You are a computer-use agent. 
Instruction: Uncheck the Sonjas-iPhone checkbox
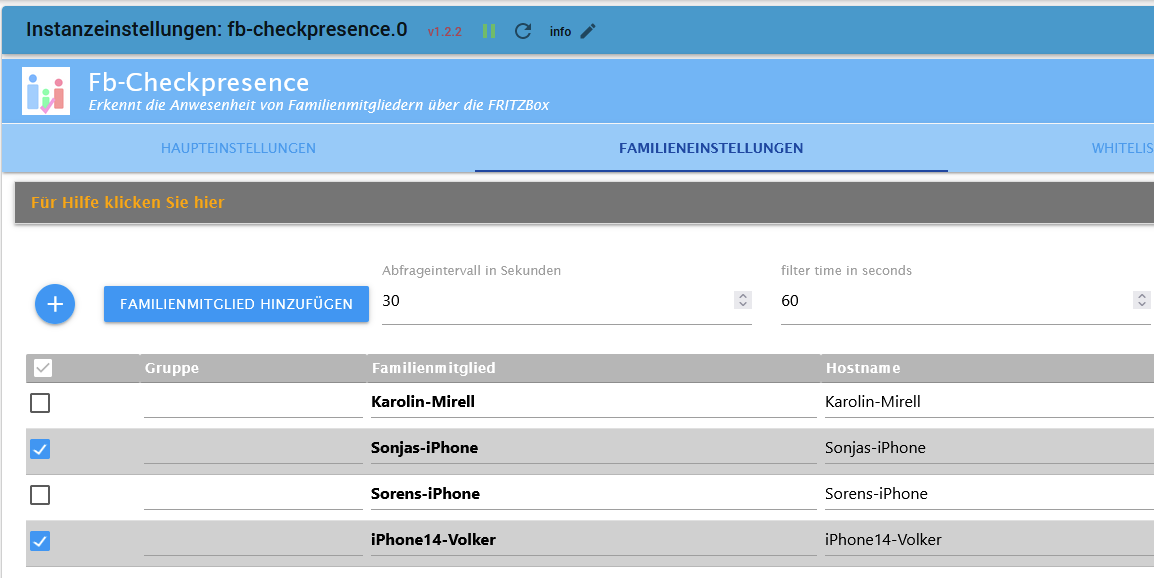(40, 449)
